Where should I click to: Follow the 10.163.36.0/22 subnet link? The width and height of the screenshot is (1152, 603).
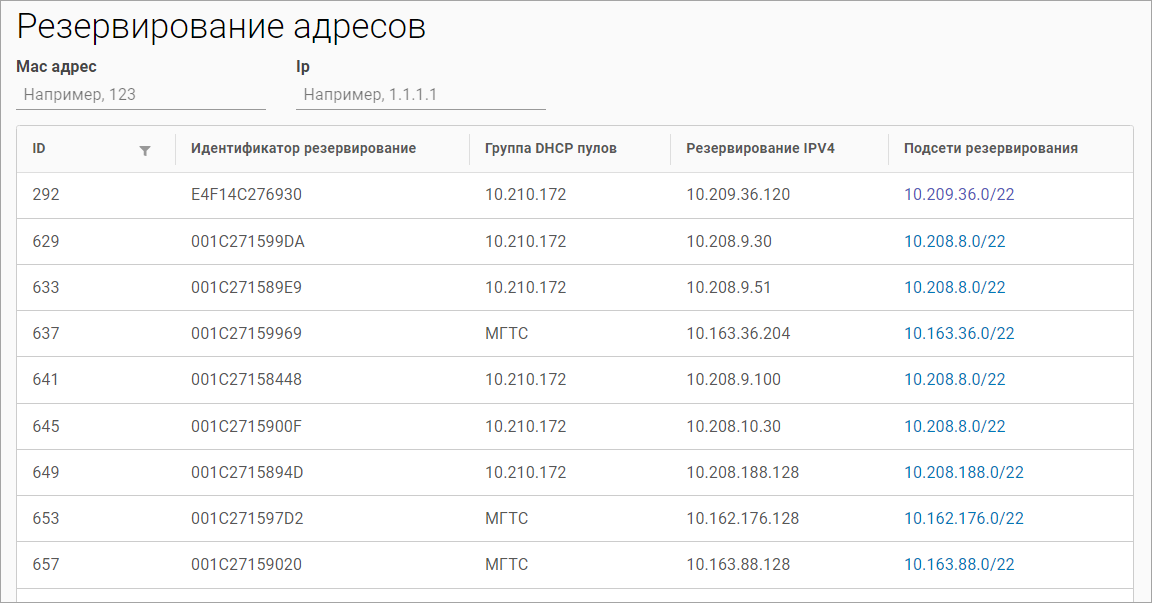[959, 334]
